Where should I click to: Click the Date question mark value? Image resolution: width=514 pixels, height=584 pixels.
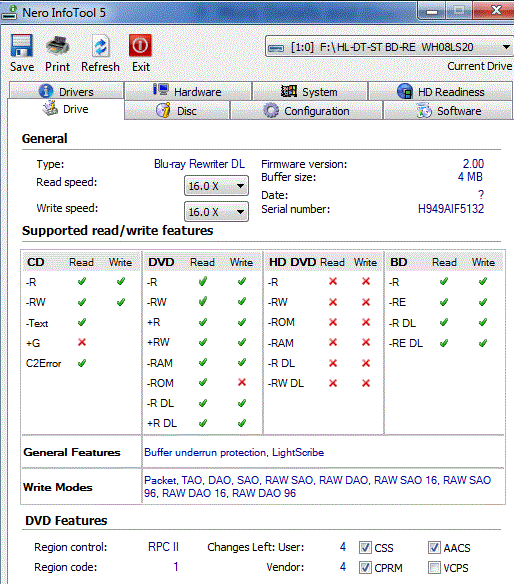point(481,194)
